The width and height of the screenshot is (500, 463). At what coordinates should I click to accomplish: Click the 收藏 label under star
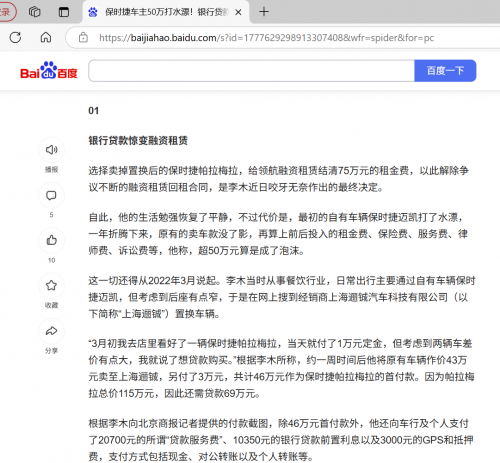51,305
